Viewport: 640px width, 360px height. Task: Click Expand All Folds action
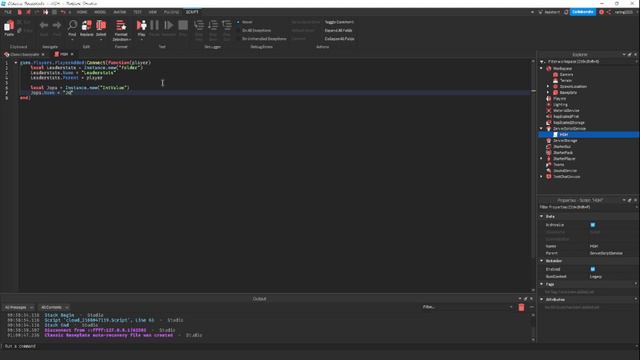pyautogui.click(x=338, y=30)
